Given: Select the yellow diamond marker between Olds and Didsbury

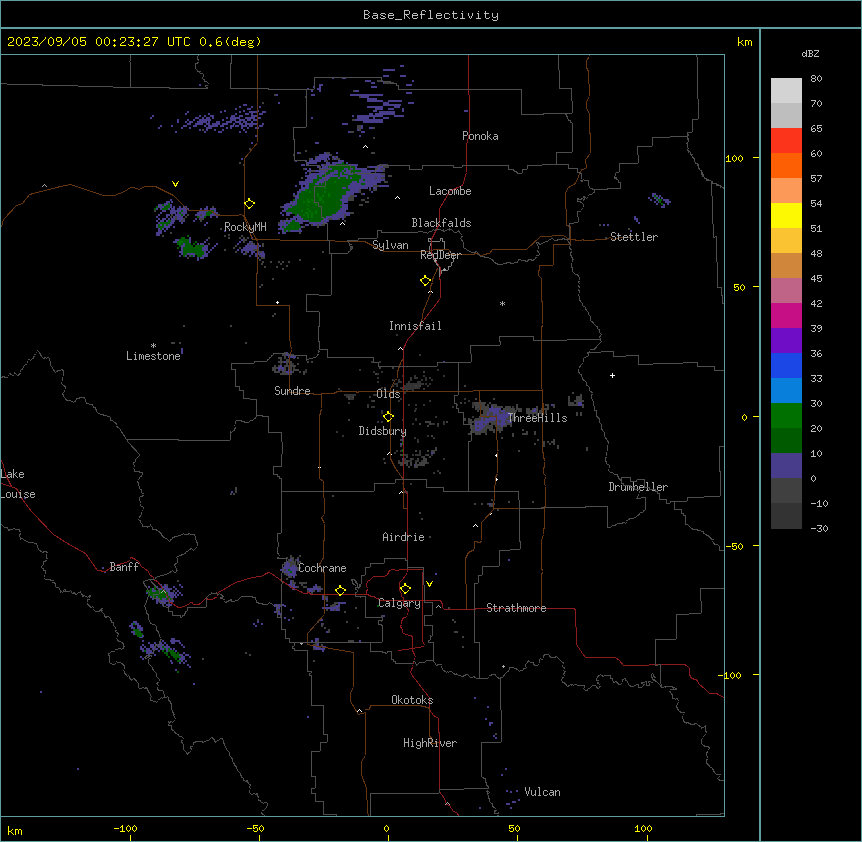Looking at the screenshot, I should (x=388, y=417).
